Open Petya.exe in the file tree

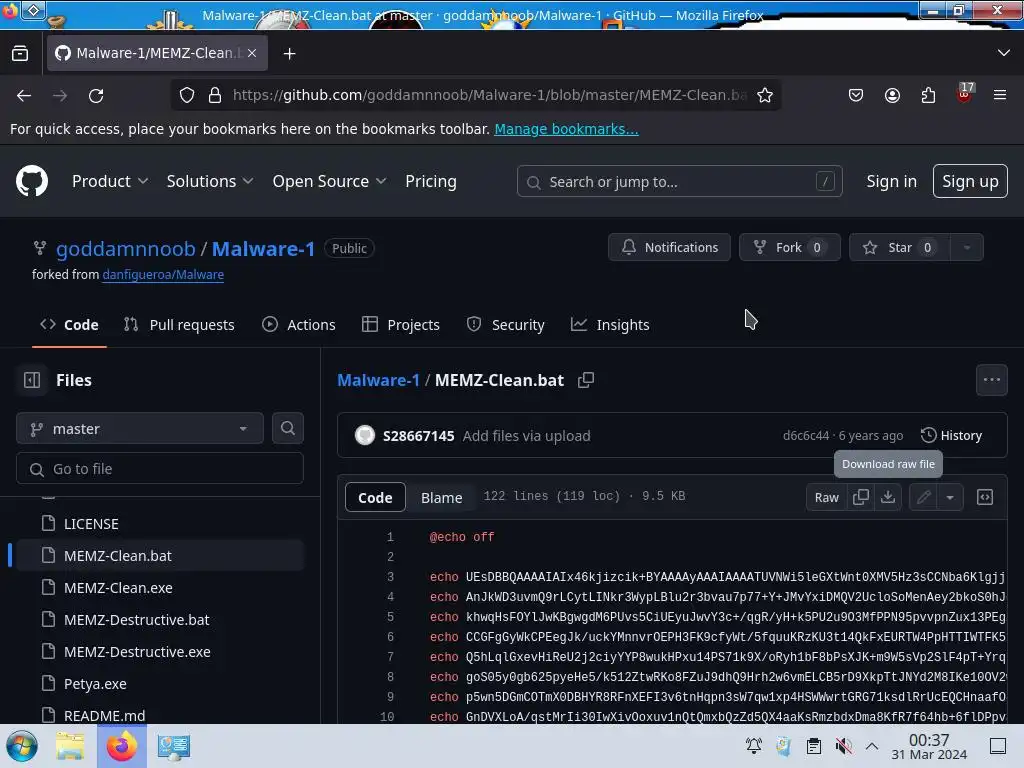coord(95,684)
